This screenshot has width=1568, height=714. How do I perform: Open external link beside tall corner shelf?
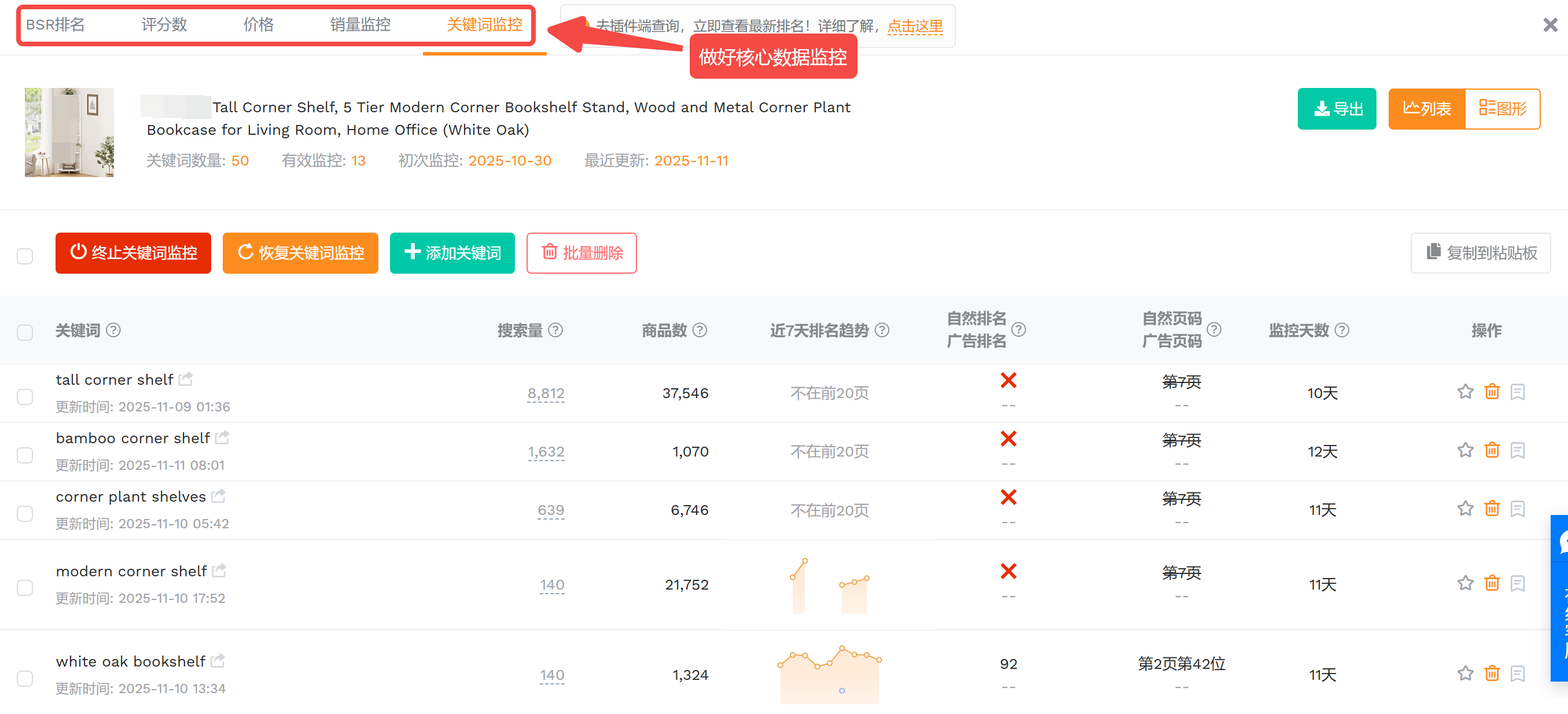click(x=186, y=378)
